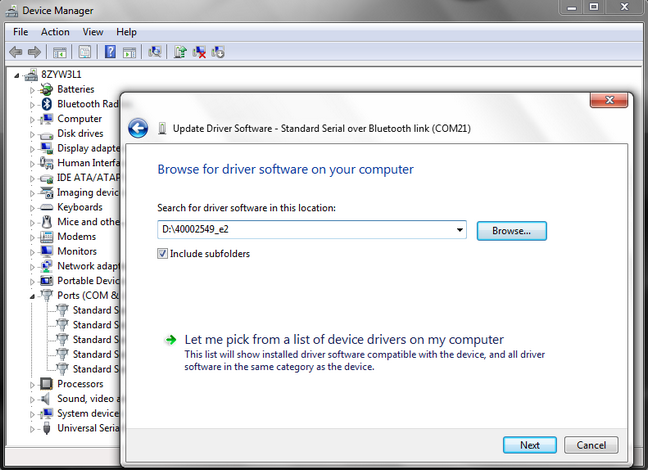
Task: Click Scan for hardware changes icon
Action: tap(155, 52)
